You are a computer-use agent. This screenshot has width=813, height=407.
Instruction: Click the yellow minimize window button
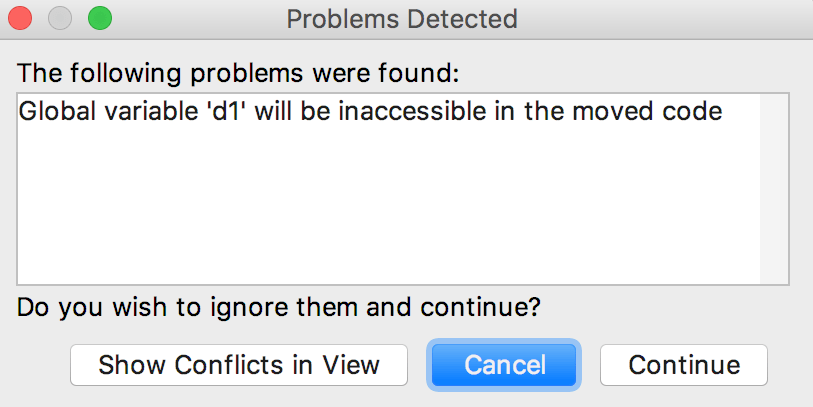61,18
